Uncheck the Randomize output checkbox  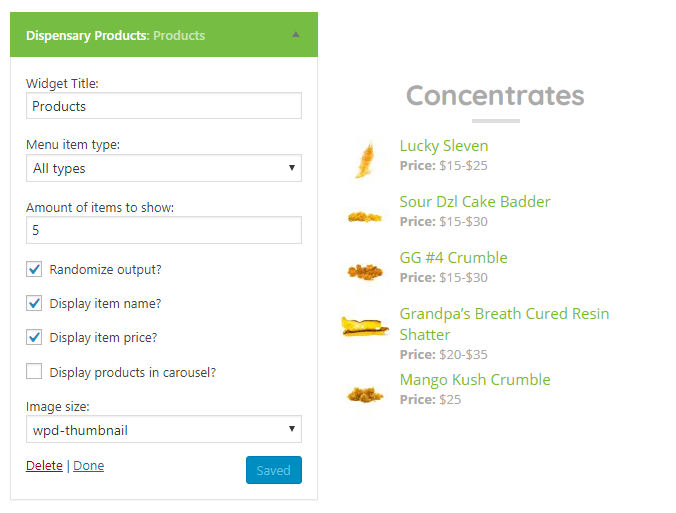pyautogui.click(x=34, y=269)
